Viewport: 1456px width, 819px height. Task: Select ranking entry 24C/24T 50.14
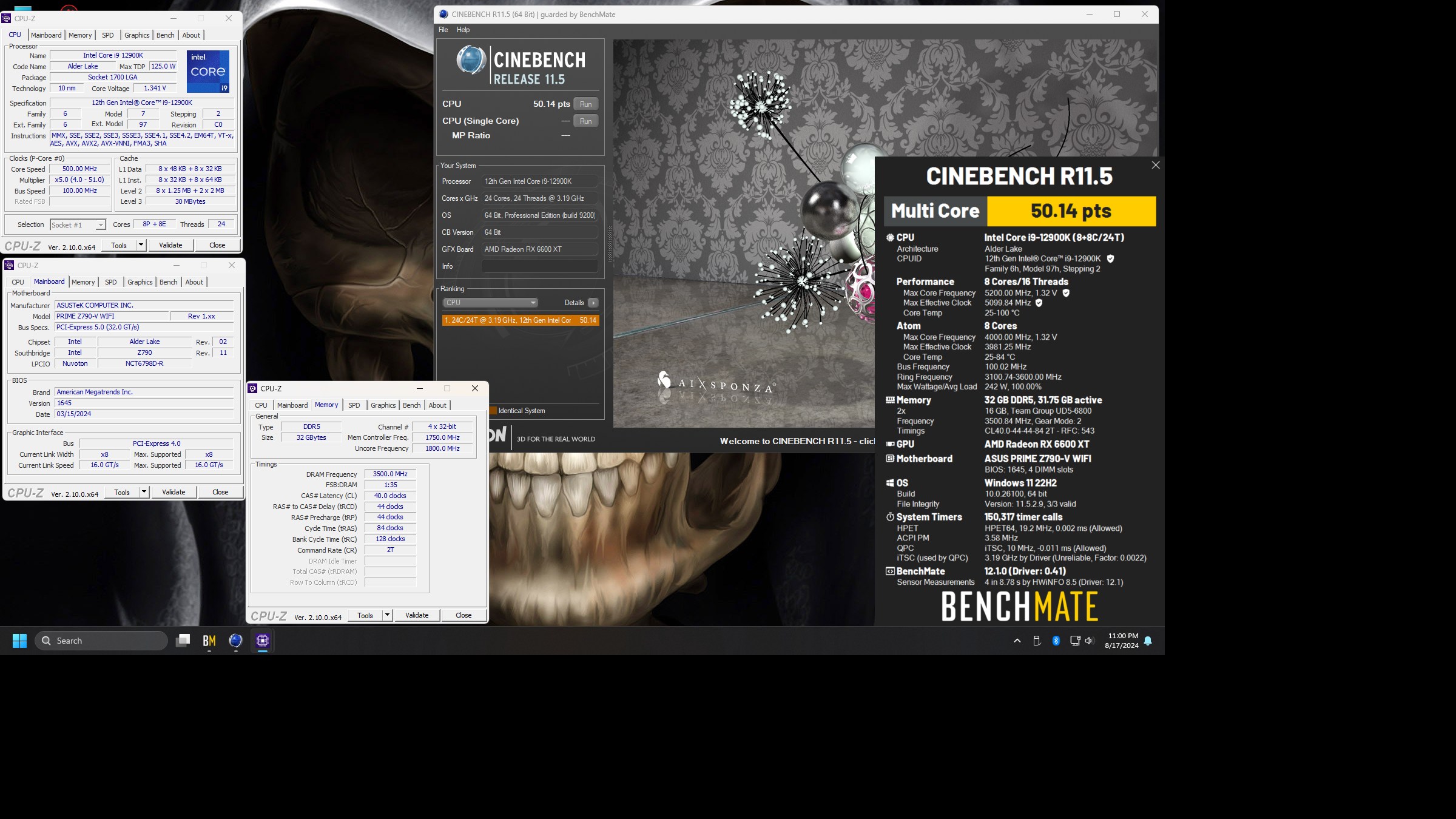click(x=521, y=320)
